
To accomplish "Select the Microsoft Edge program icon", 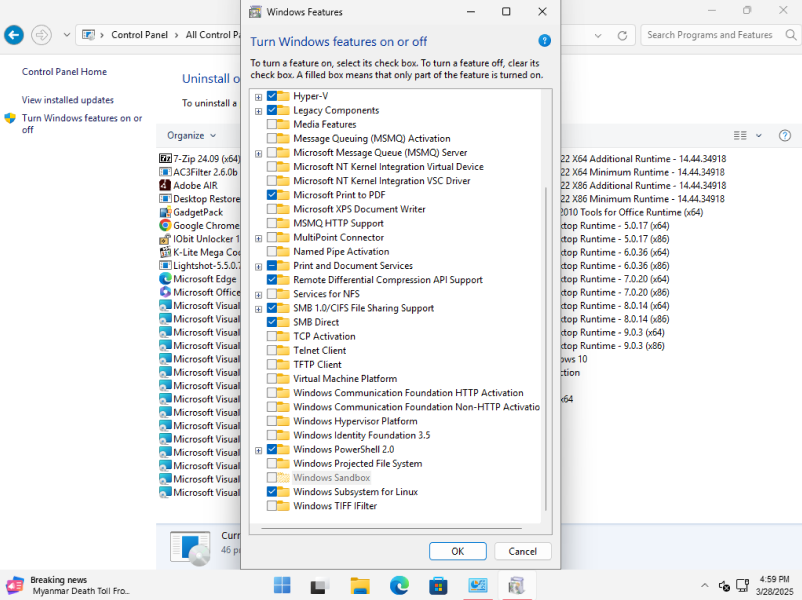I will point(165,278).
